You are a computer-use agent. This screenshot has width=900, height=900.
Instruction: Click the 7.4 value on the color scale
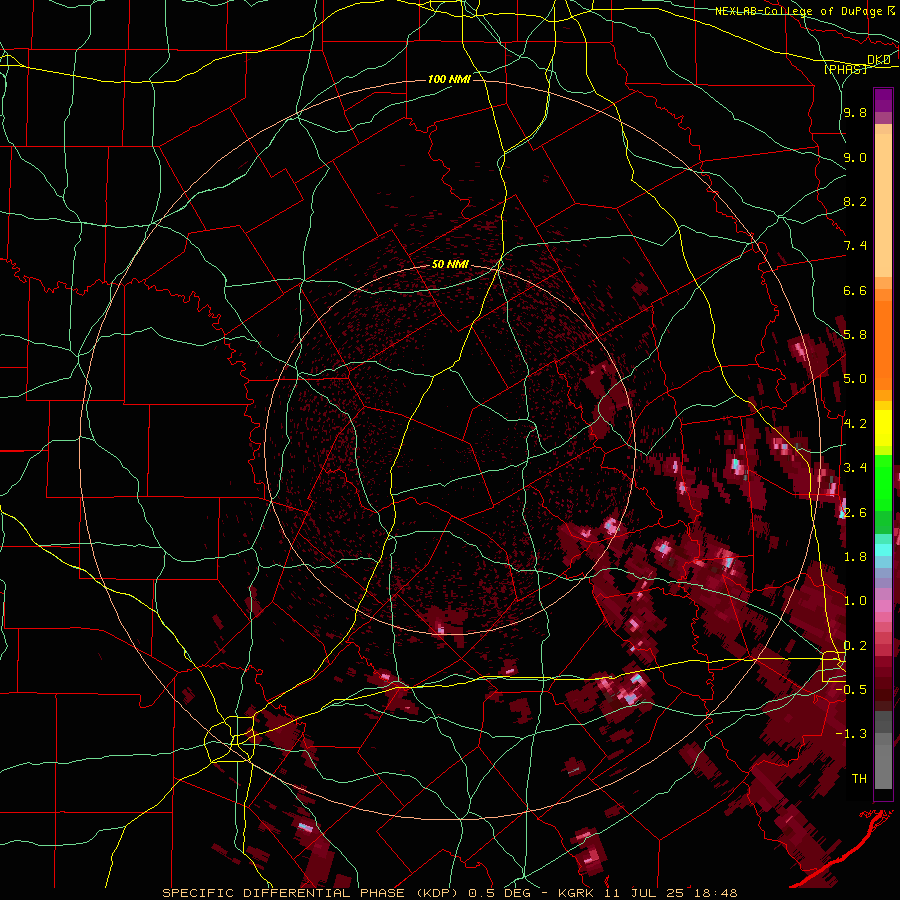[x=855, y=246]
